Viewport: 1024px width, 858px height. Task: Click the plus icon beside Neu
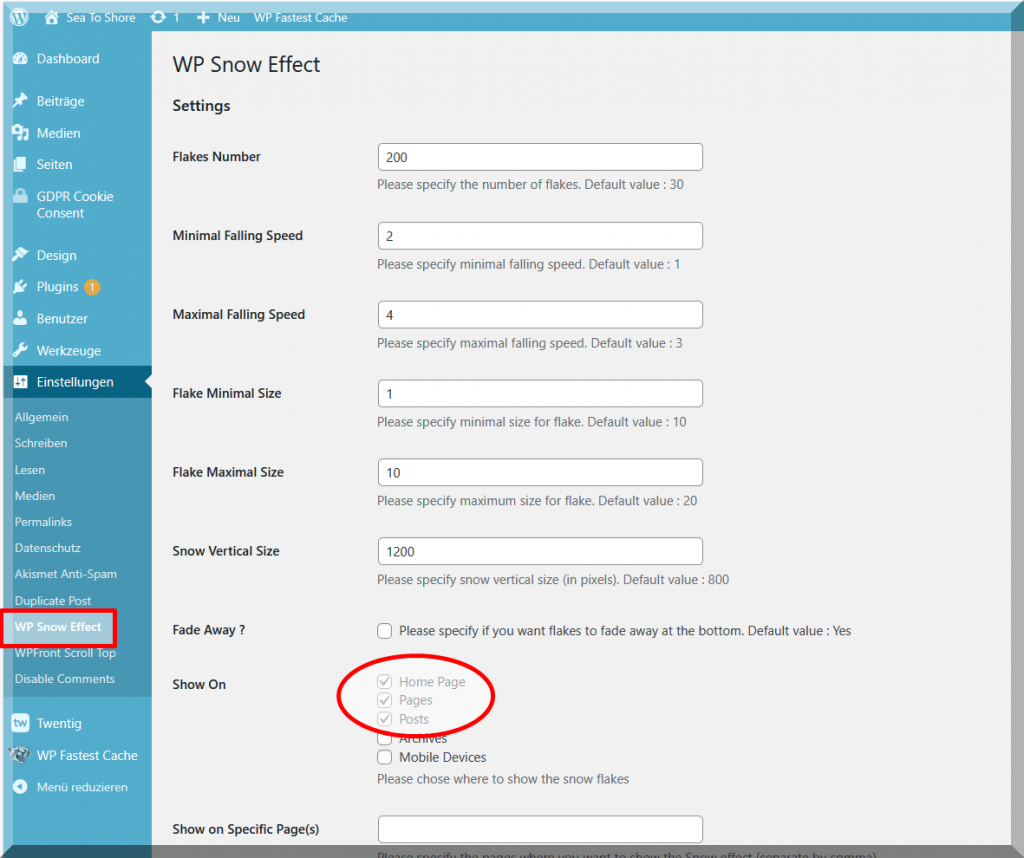pos(203,17)
